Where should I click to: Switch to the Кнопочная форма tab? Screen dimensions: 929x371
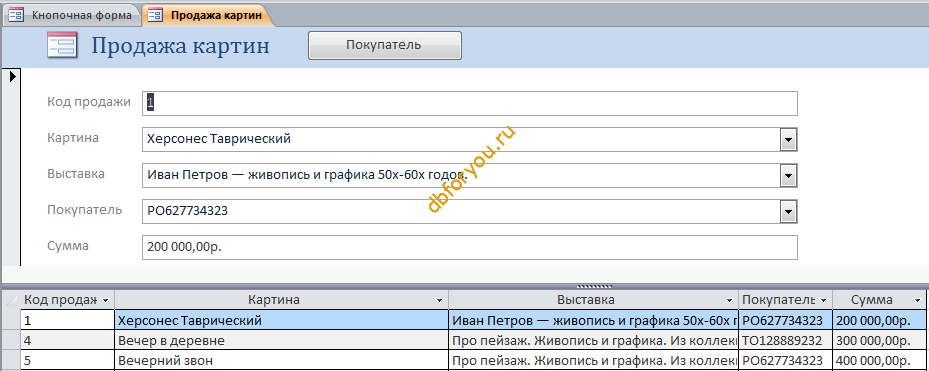tap(72, 15)
